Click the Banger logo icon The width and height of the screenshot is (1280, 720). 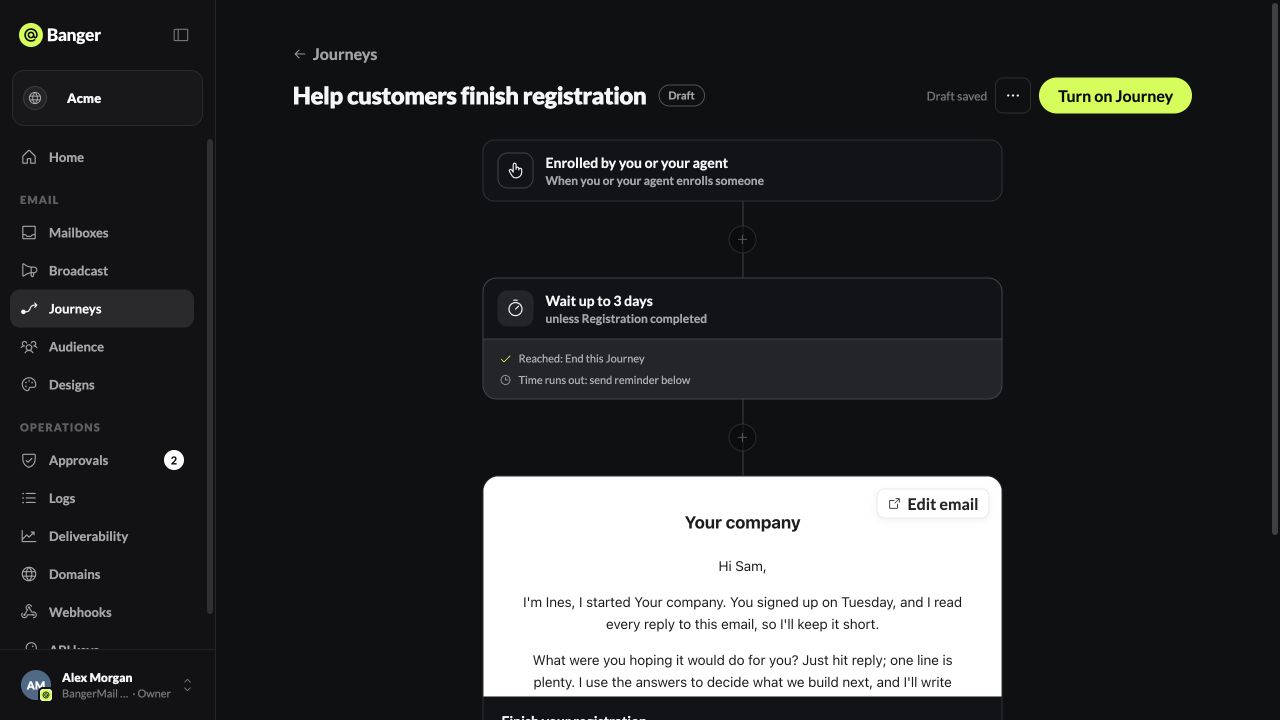coord(31,35)
